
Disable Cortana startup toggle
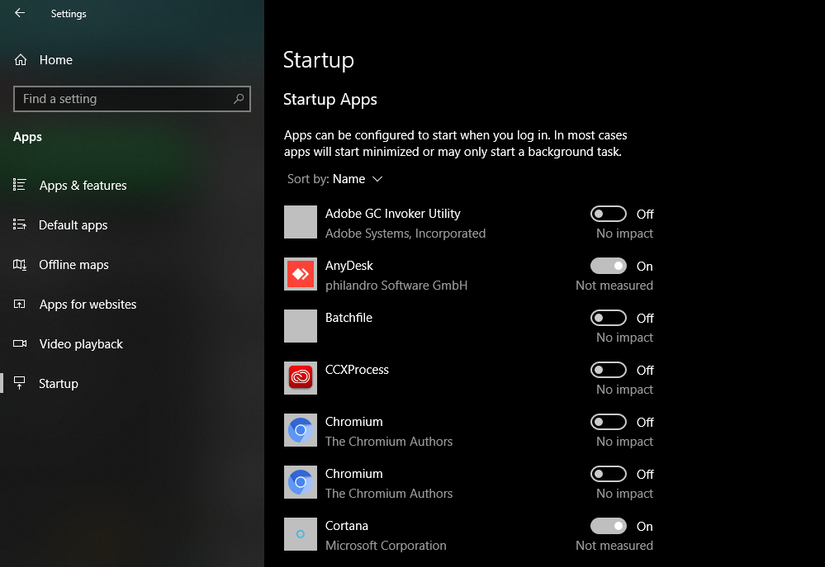(608, 526)
